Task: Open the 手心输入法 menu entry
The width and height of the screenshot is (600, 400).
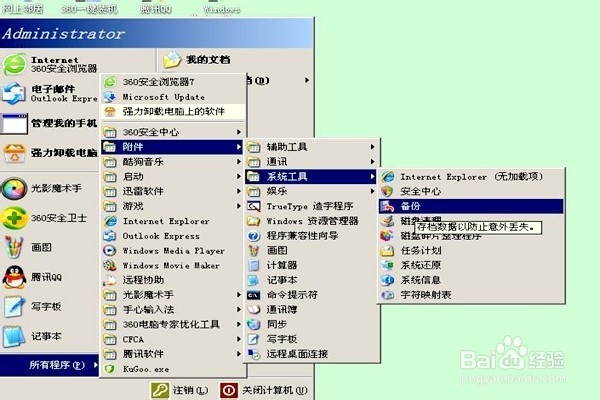Action: click(x=172, y=310)
